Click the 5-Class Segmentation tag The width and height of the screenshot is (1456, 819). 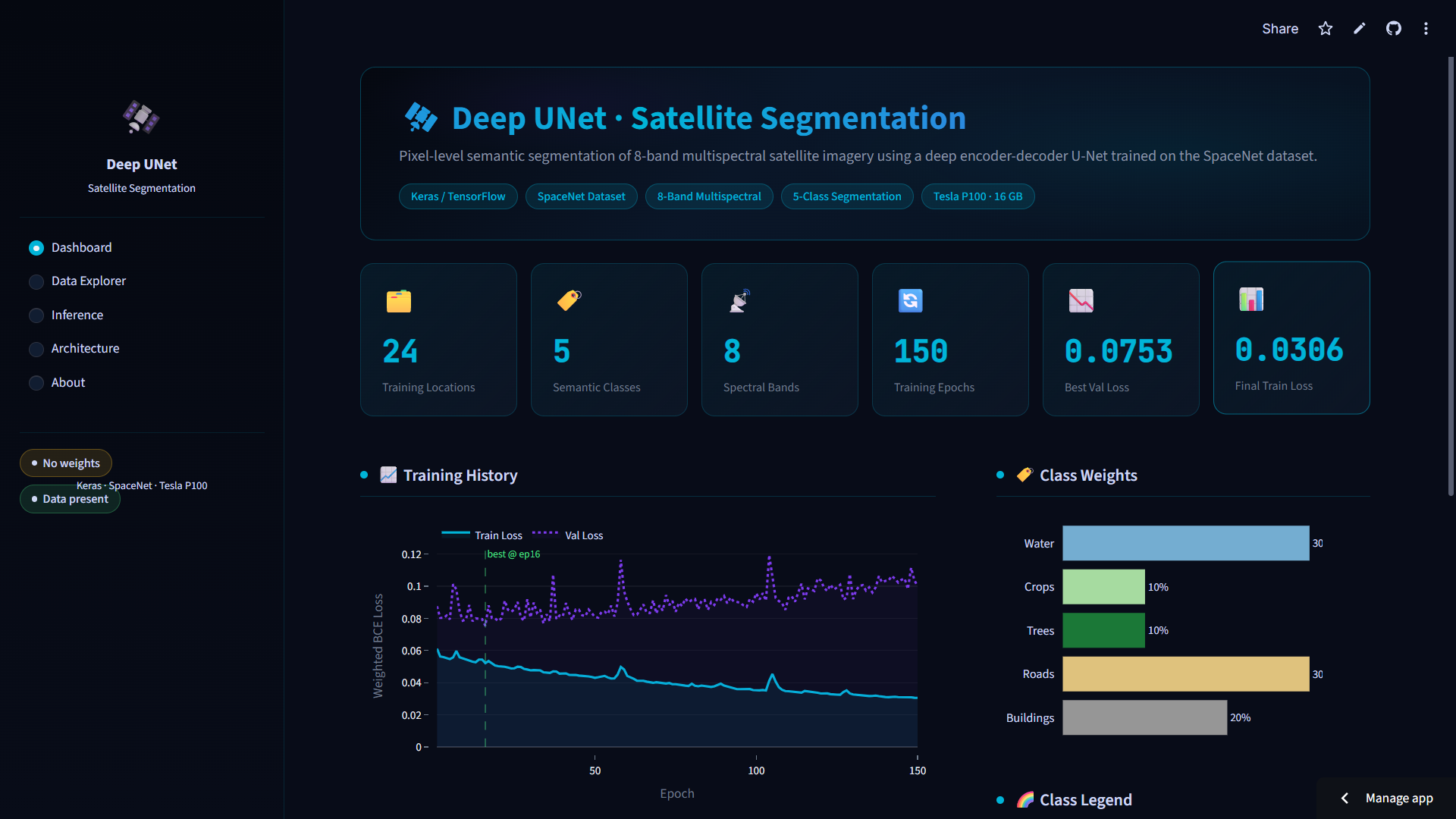[847, 196]
